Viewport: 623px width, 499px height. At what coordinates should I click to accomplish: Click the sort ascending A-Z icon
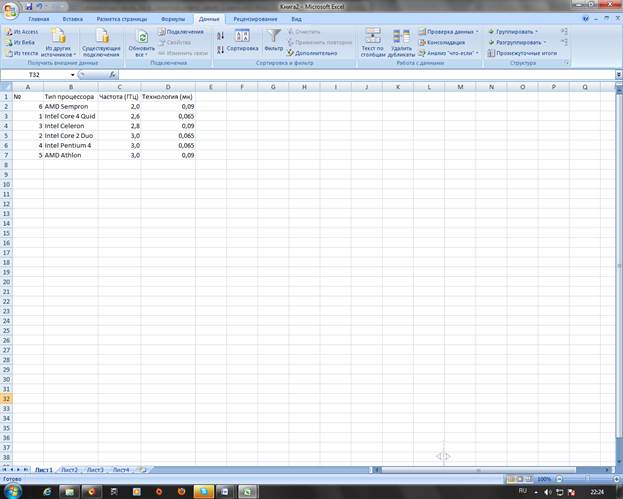pyautogui.click(x=221, y=36)
